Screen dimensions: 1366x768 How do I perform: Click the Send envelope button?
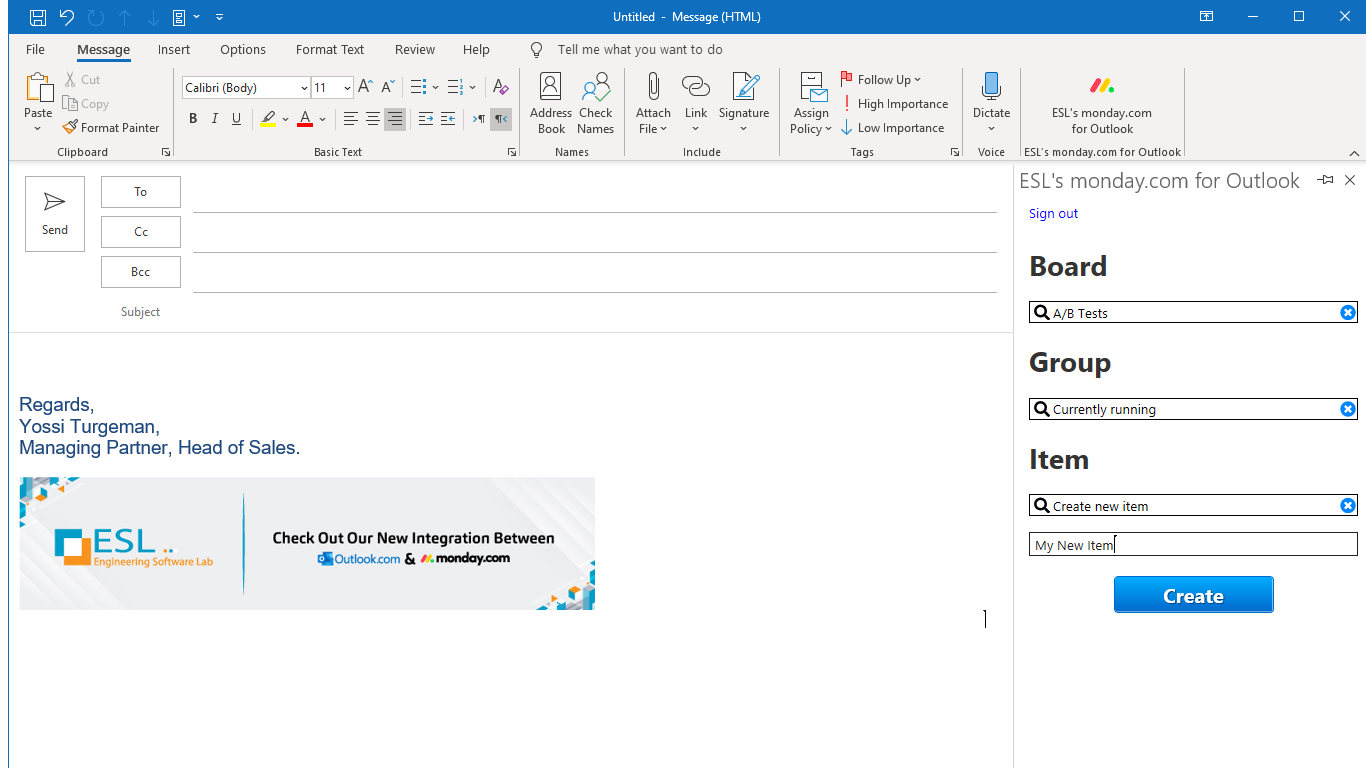[x=55, y=214]
